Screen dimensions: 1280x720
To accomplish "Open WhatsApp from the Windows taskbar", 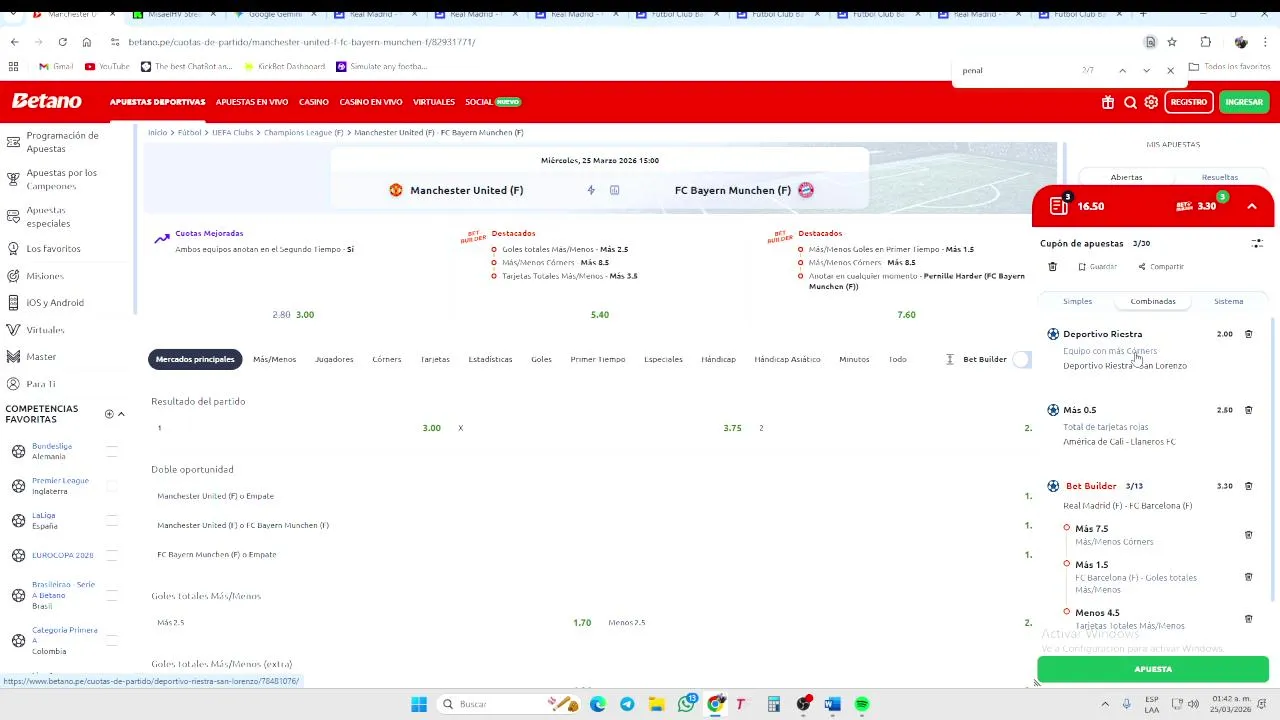I will (686, 704).
